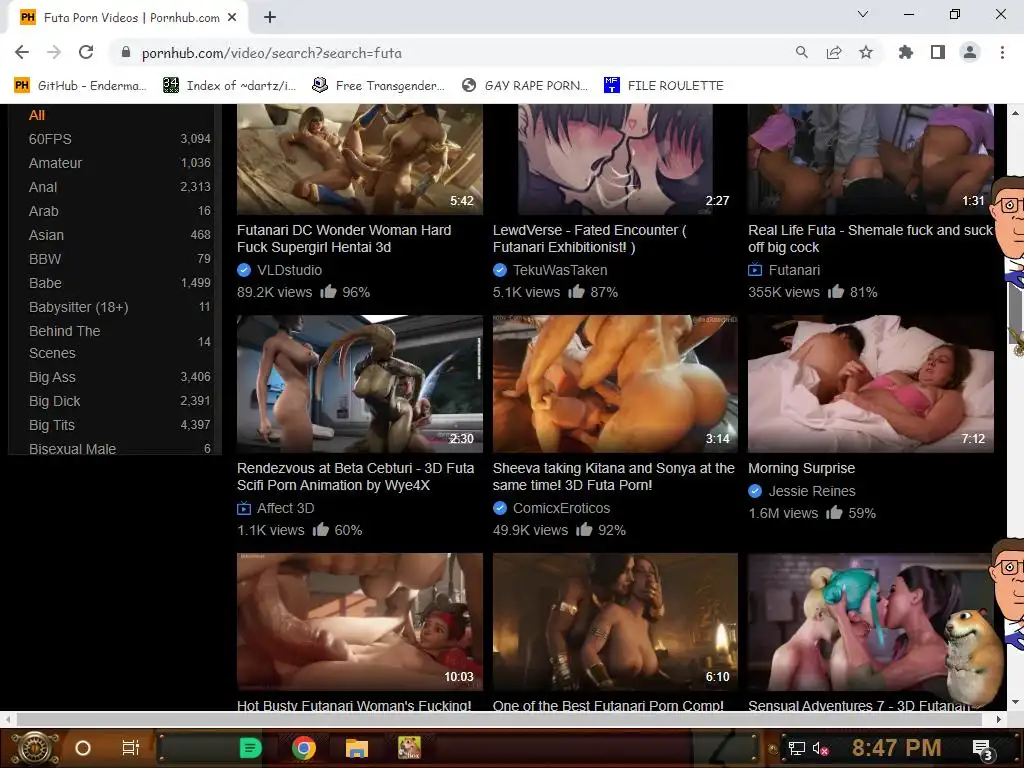Click the verified badge beside VLDstudio
The height and width of the screenshot is (768, 1024).
tap(244, 270)
